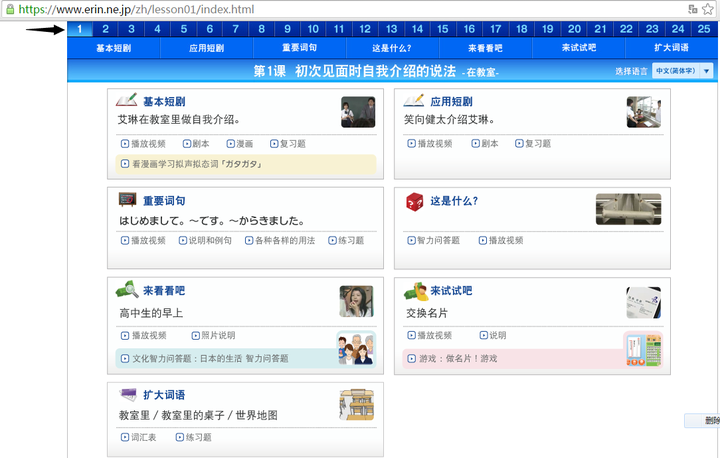
Task: Click the red dice icon beside 这是什么?
Action: click(x=414, y=202)
